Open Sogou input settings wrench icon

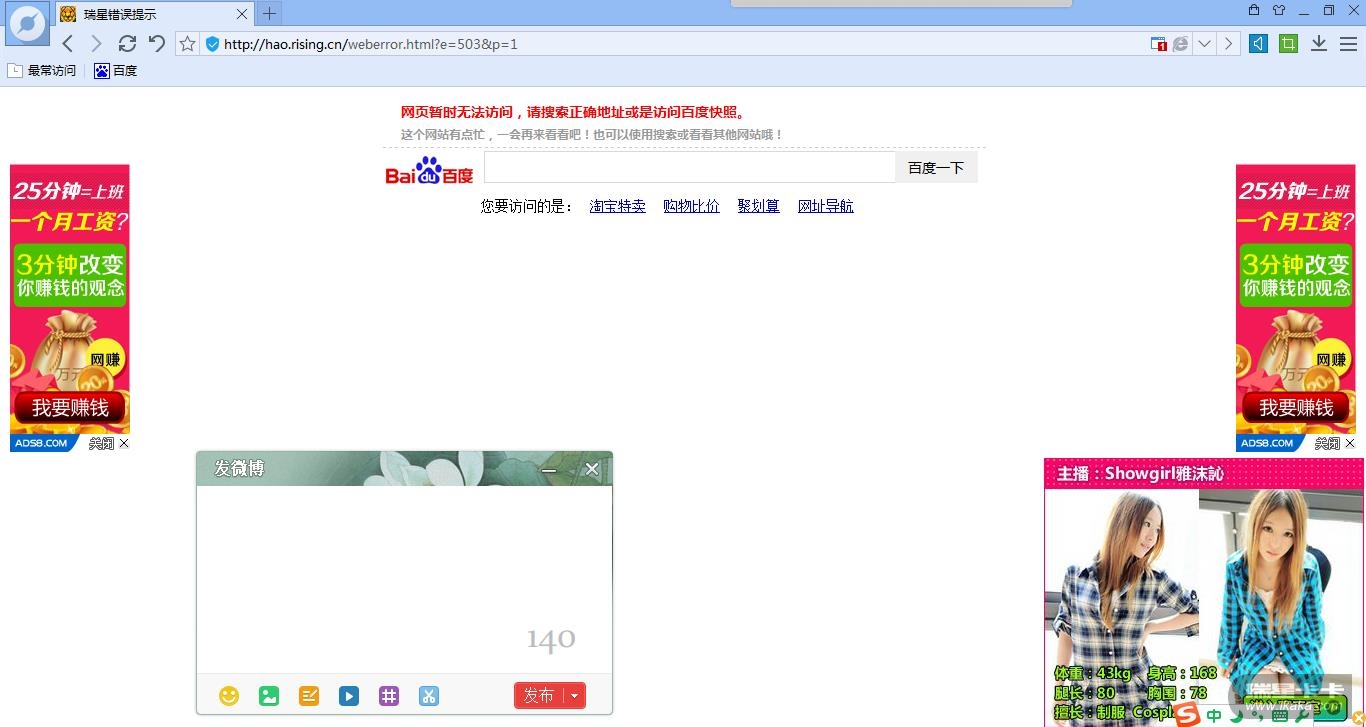(1301, 716)
